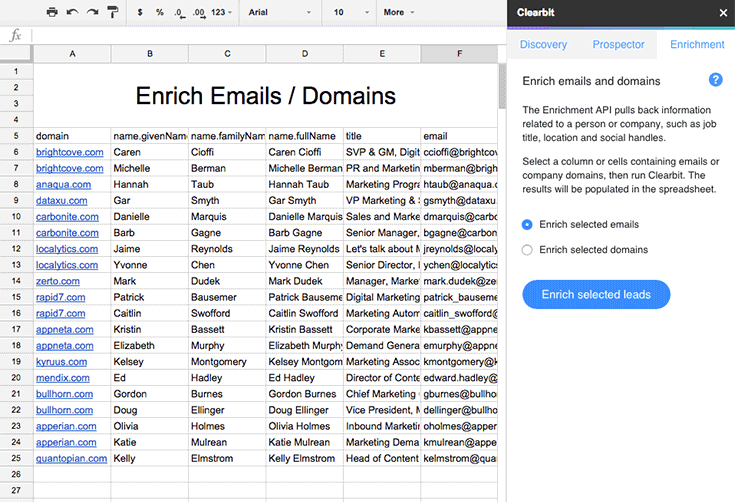Decrease decimal places
Viewport: 735px width, 502px height.
click(180, 13)
